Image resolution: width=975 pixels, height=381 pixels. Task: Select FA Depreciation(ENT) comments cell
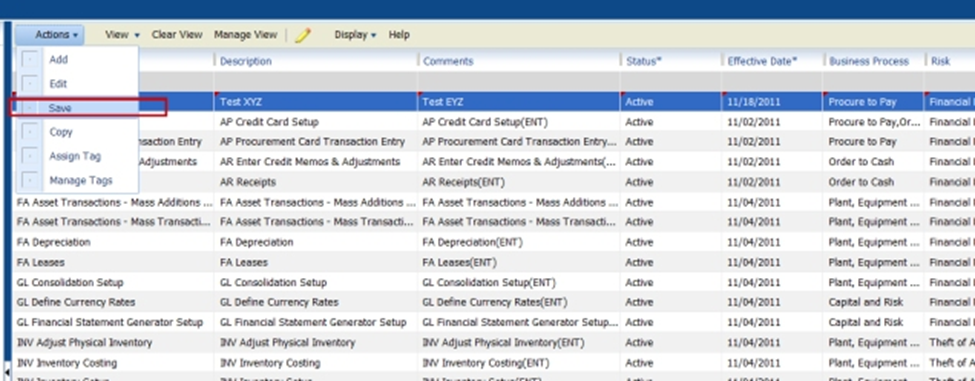click(x=519, y=242)
